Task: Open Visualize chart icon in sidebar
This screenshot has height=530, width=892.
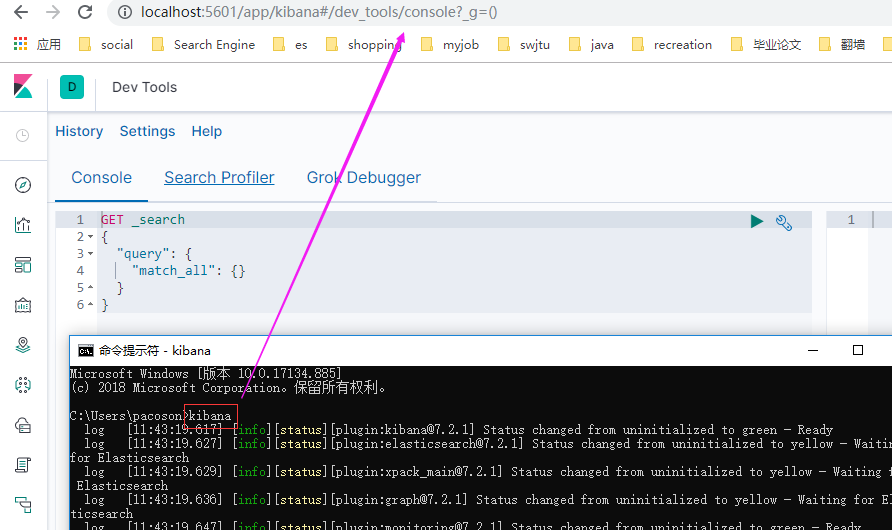Action: click(x=23, y=225)
